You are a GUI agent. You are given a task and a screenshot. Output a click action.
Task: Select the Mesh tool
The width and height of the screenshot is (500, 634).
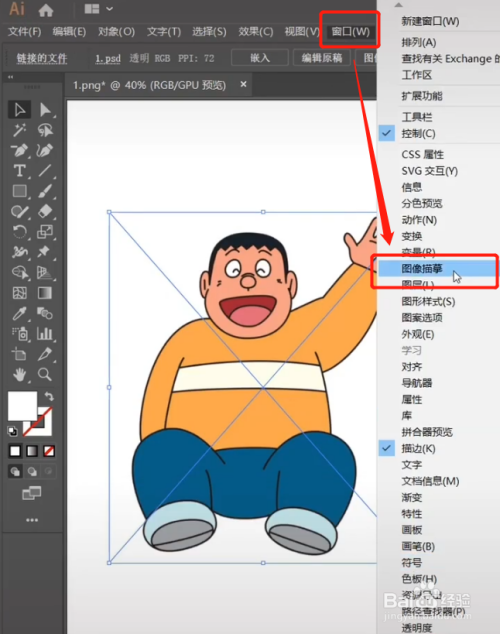(19, 293)
